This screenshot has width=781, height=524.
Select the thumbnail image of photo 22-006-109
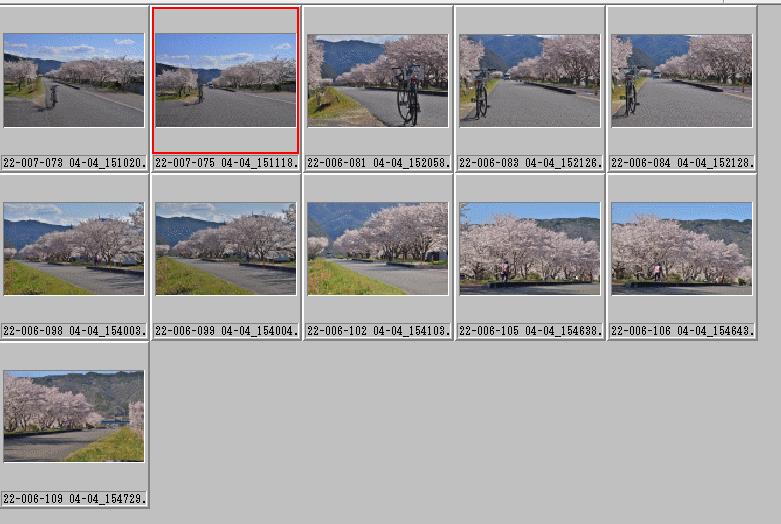coord(74,416)
